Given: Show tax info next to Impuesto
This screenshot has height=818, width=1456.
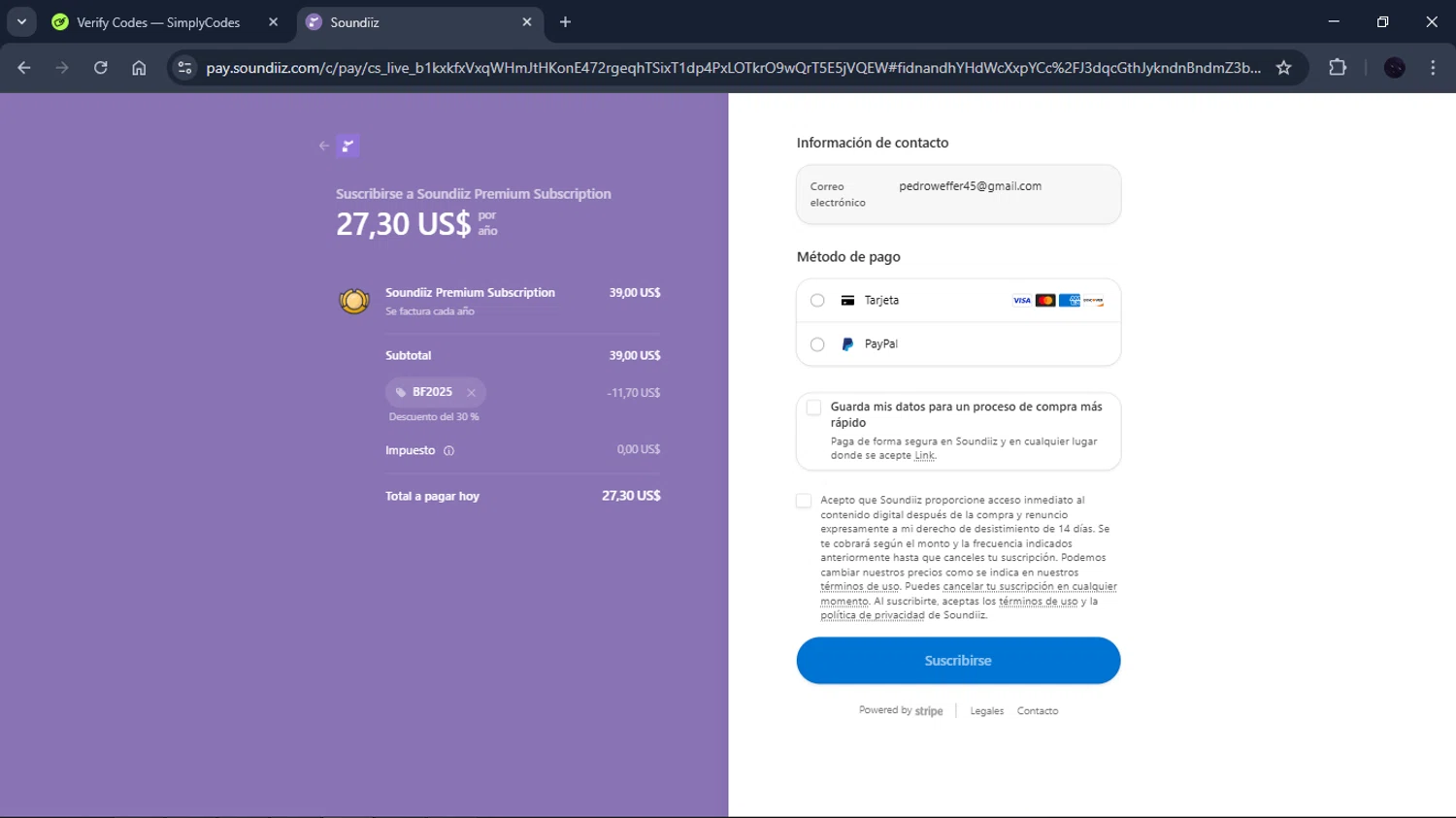Looking at the screenshot, I should [x=448, y=450].
